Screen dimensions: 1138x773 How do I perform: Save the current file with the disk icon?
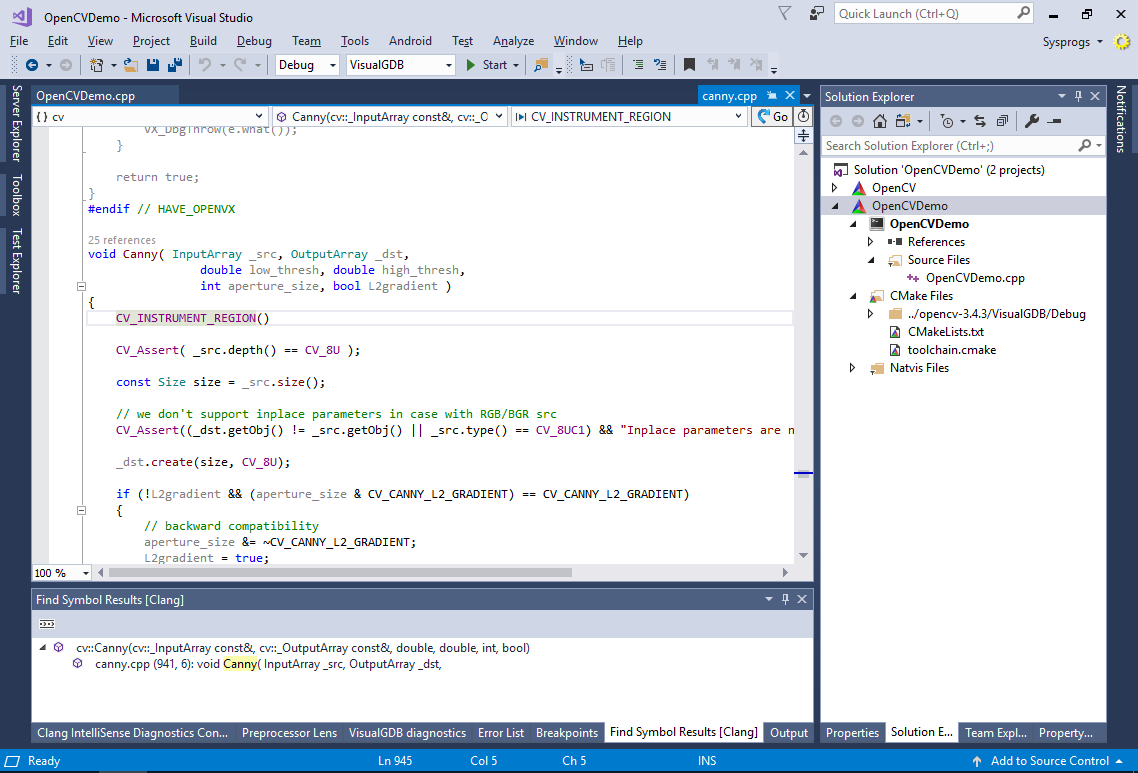tap(152, 65)
